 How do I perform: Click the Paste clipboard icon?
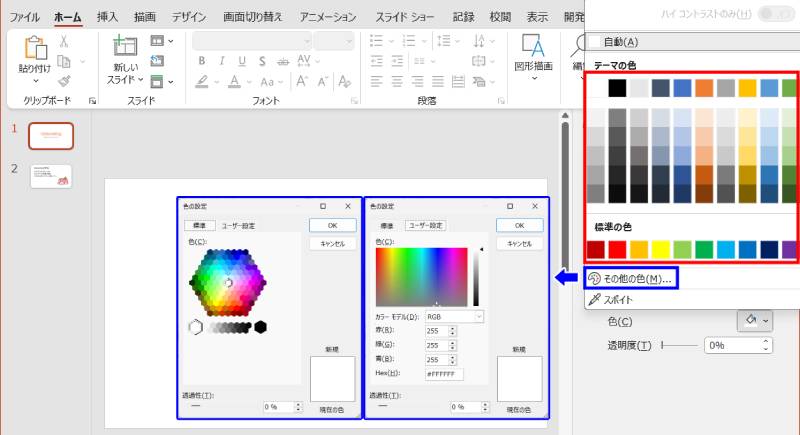35,47
